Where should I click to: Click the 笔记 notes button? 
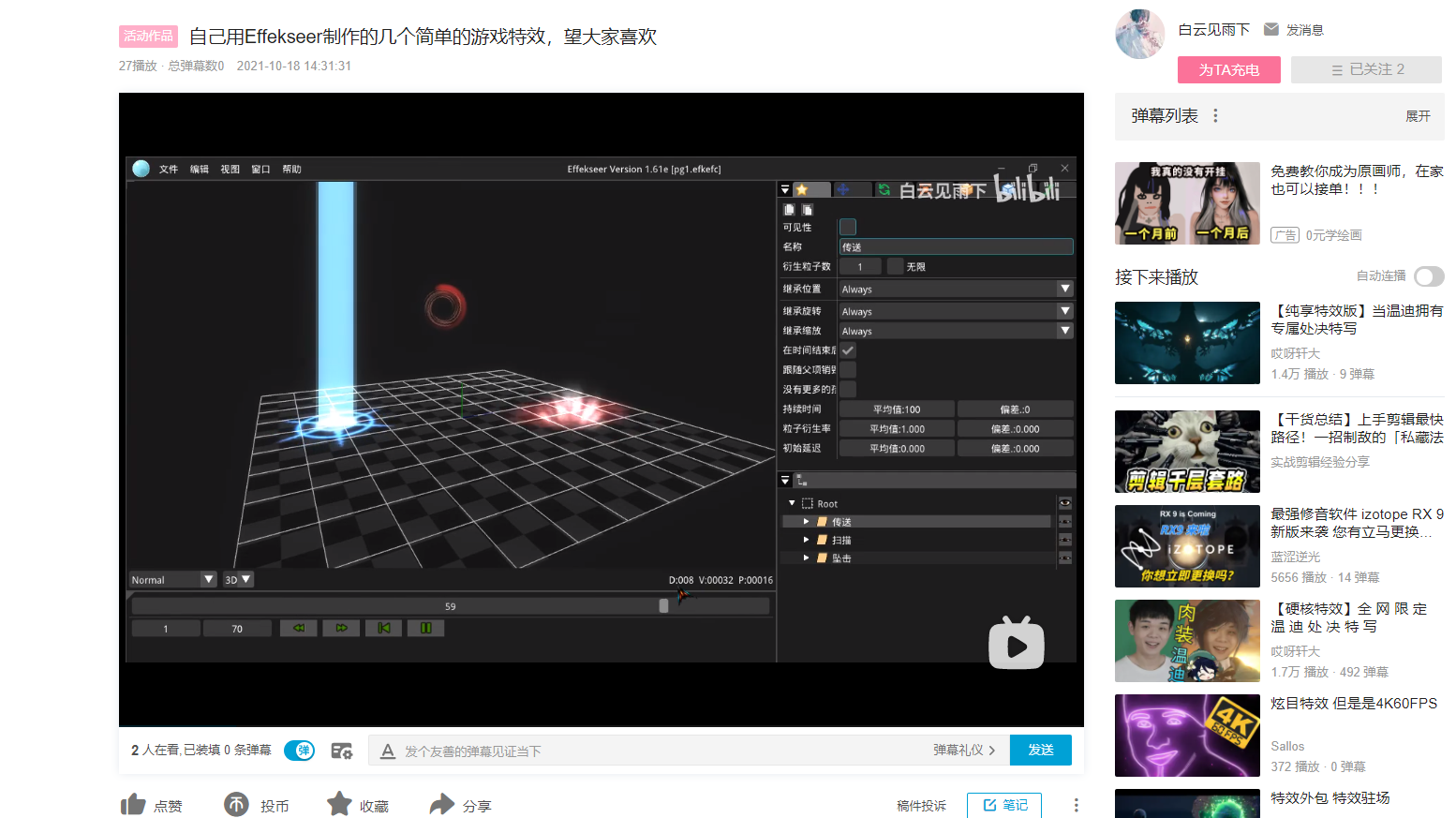point(1004,805)
